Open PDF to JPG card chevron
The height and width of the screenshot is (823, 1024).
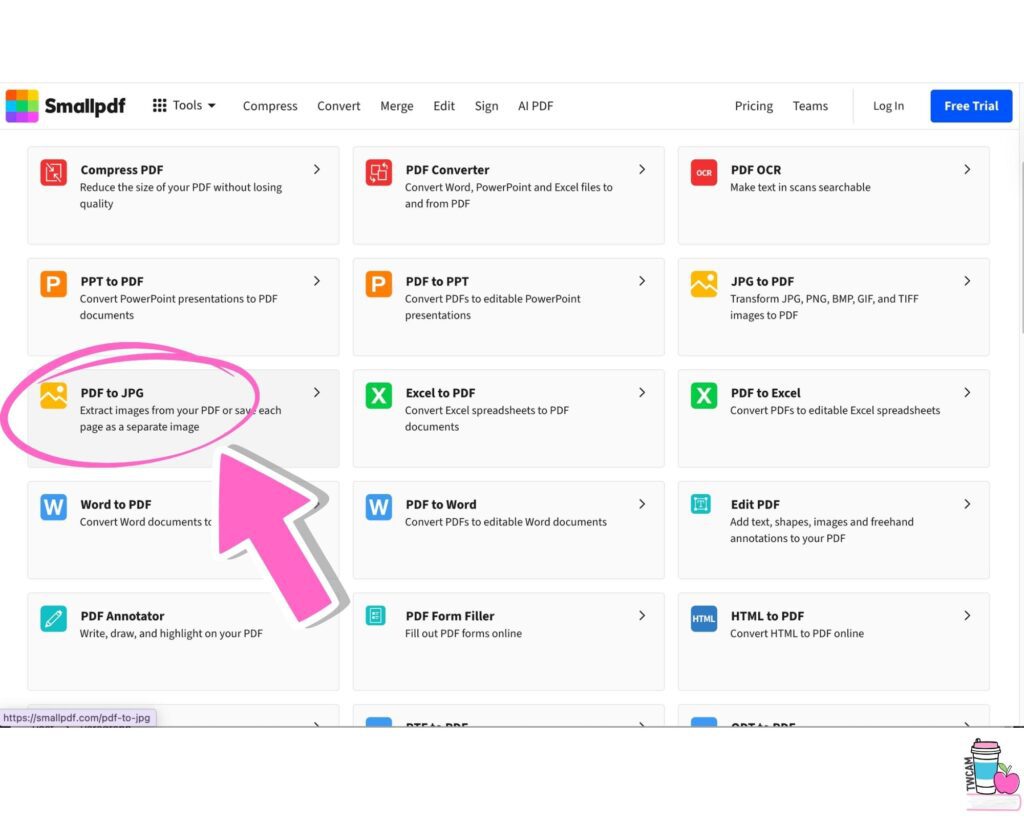tap(317, 393)
